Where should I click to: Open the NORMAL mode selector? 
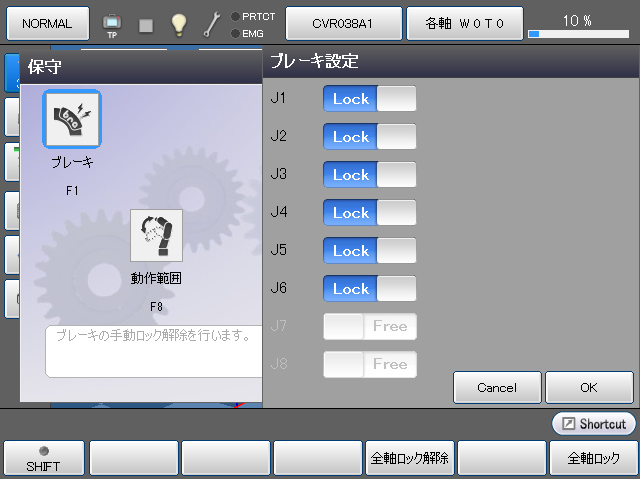[47, 23]
